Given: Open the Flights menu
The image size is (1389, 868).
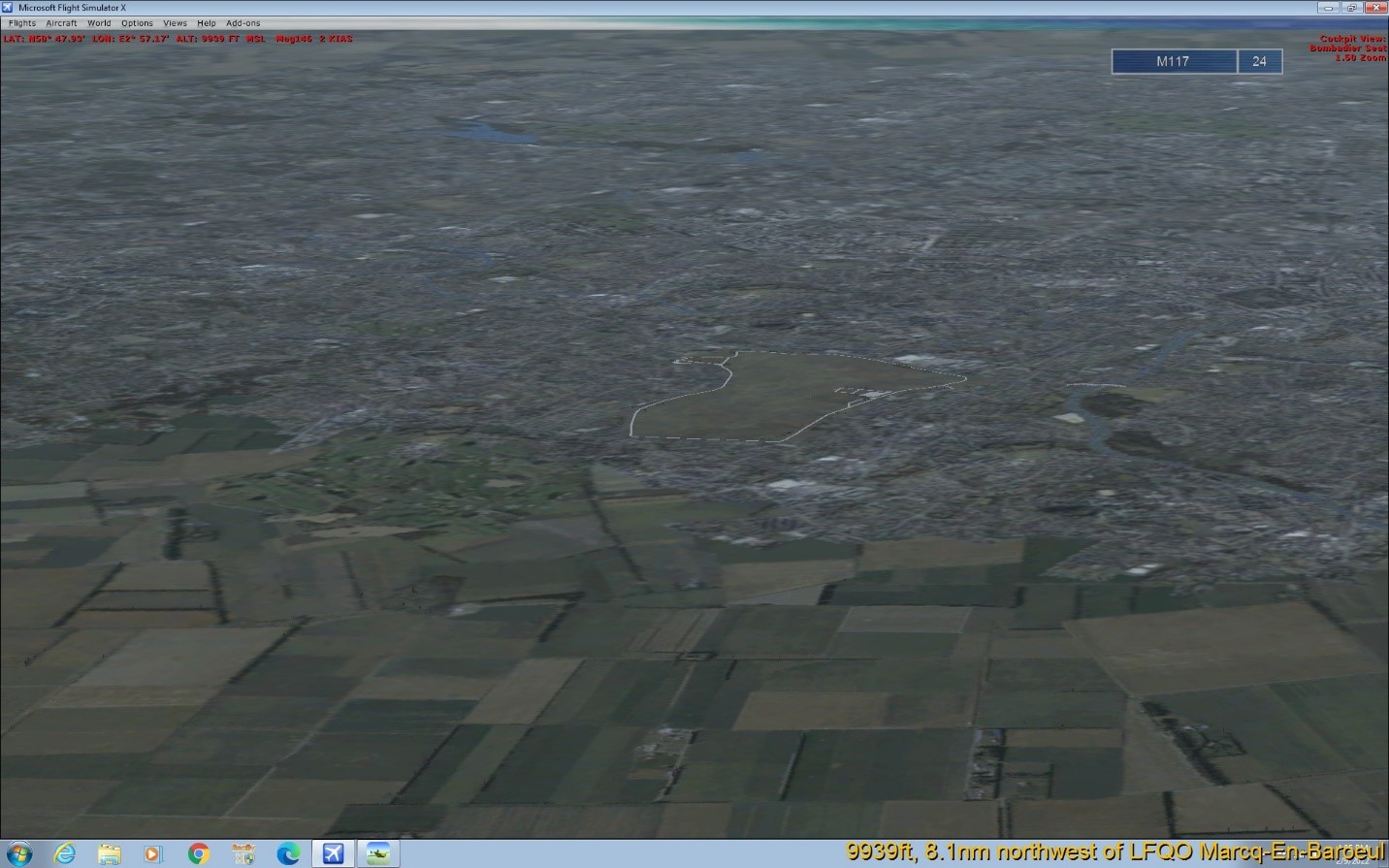Looking at the screenshot, I should (22, 23).
